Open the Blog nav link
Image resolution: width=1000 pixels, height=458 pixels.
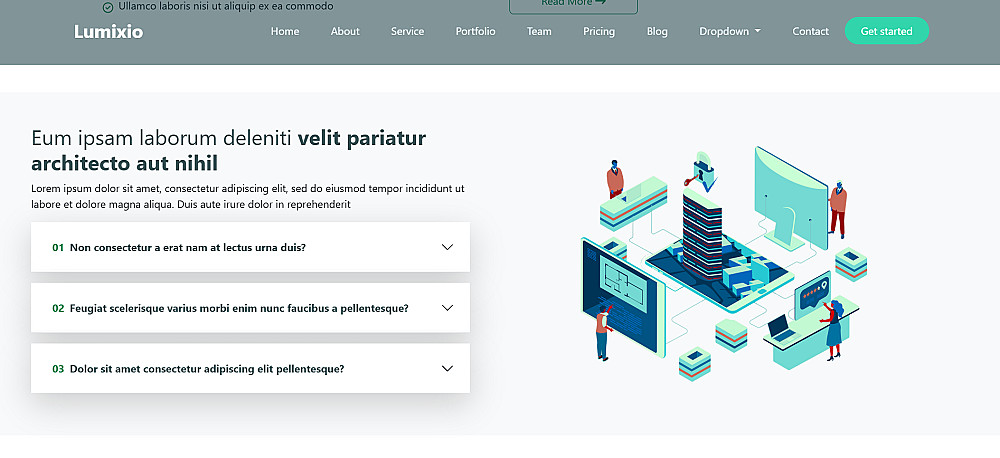657,31
